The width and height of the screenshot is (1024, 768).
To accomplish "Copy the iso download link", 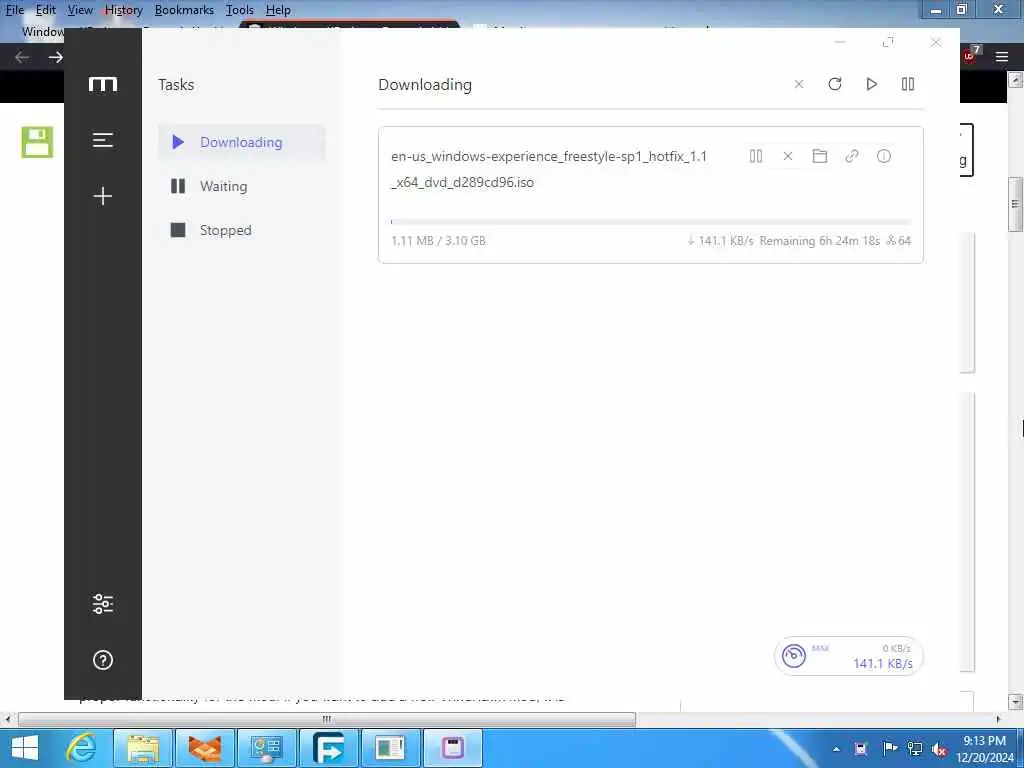I will (x=852, y=156).
